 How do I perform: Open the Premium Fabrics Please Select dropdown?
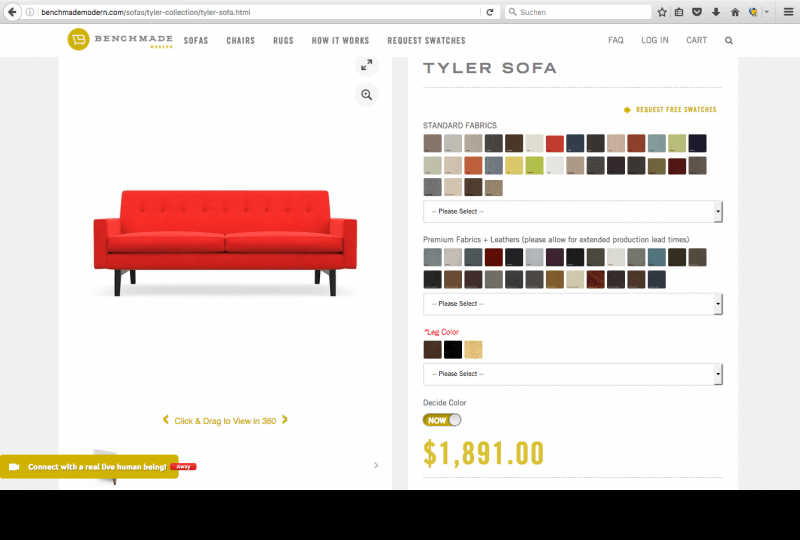[572, 304]
